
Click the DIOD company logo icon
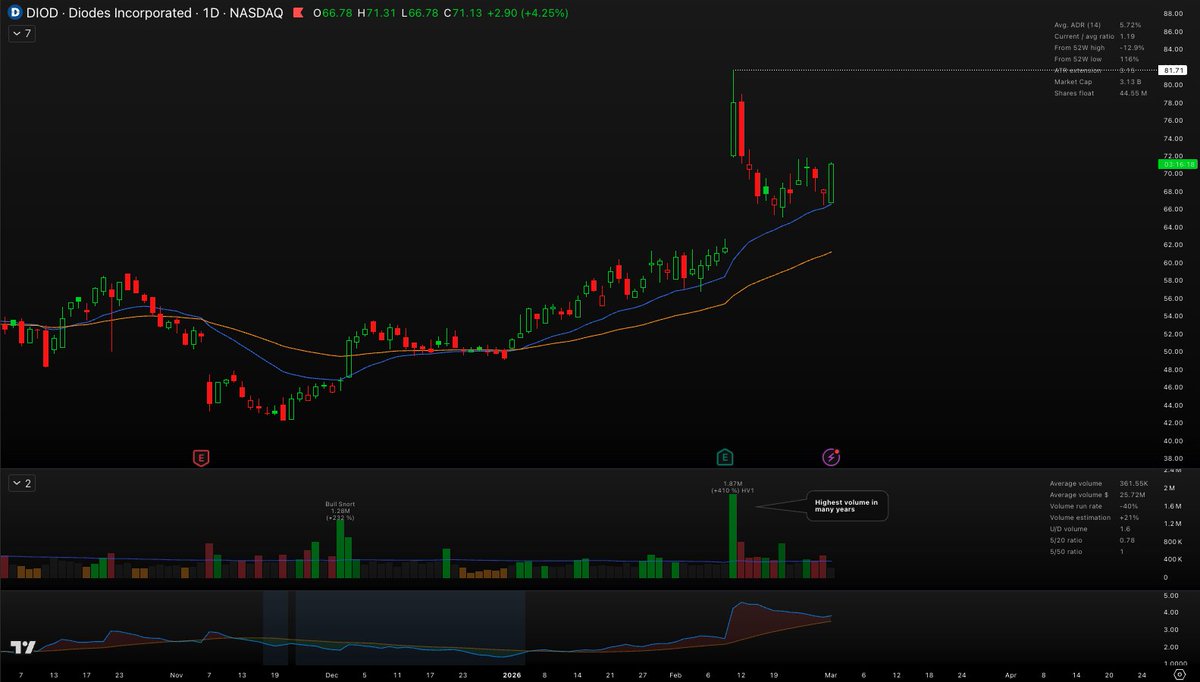click(x=12, y=14)
